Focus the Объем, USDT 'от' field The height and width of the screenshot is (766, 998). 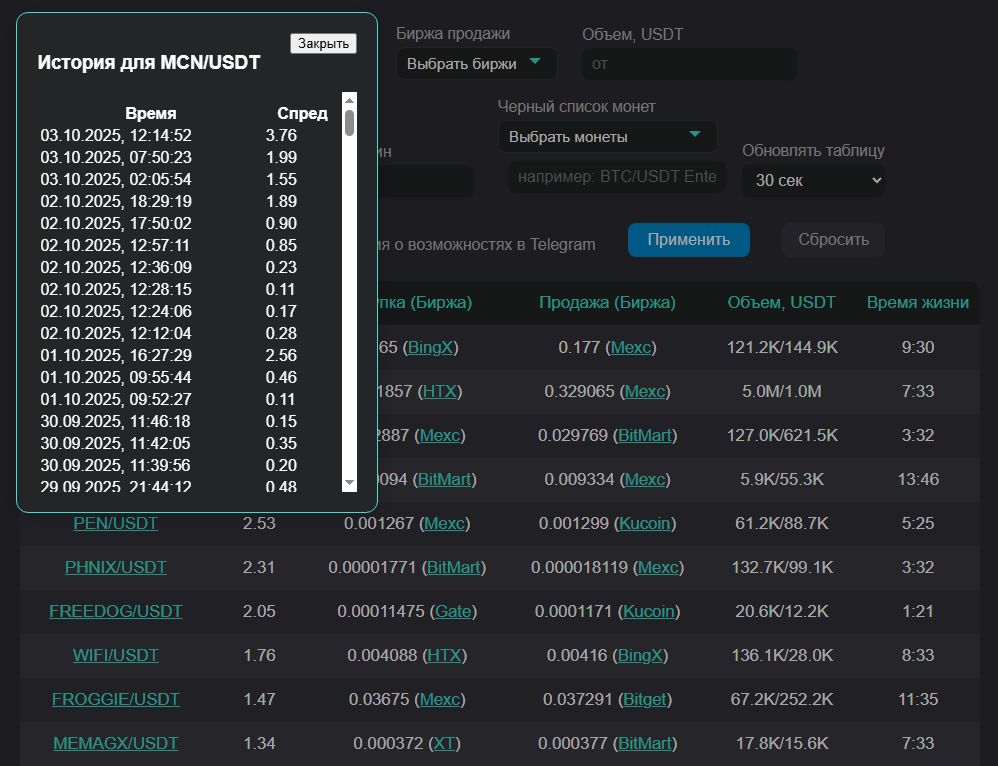click(689, 64)
